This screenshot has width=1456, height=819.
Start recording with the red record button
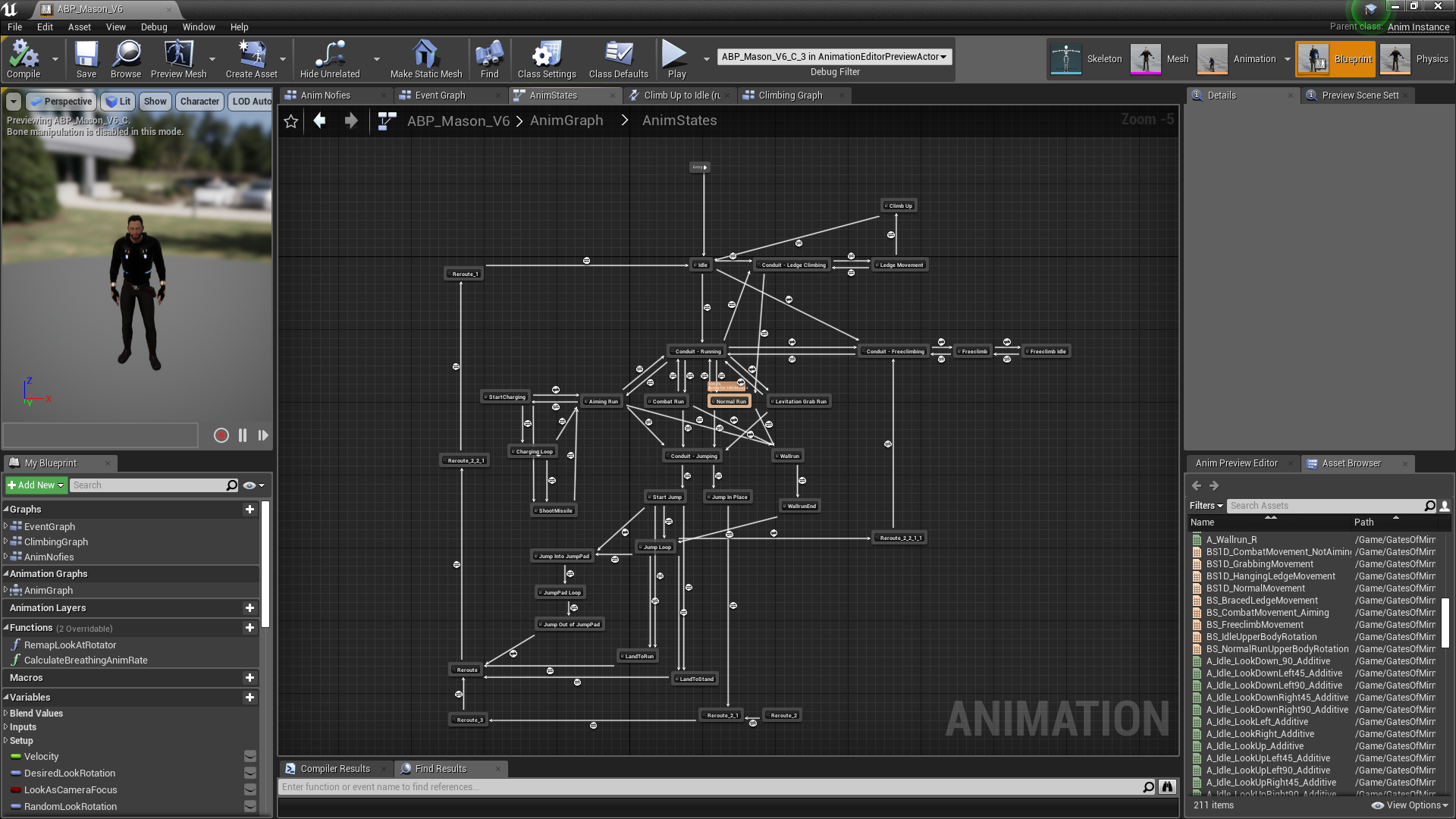coord(221,435)
